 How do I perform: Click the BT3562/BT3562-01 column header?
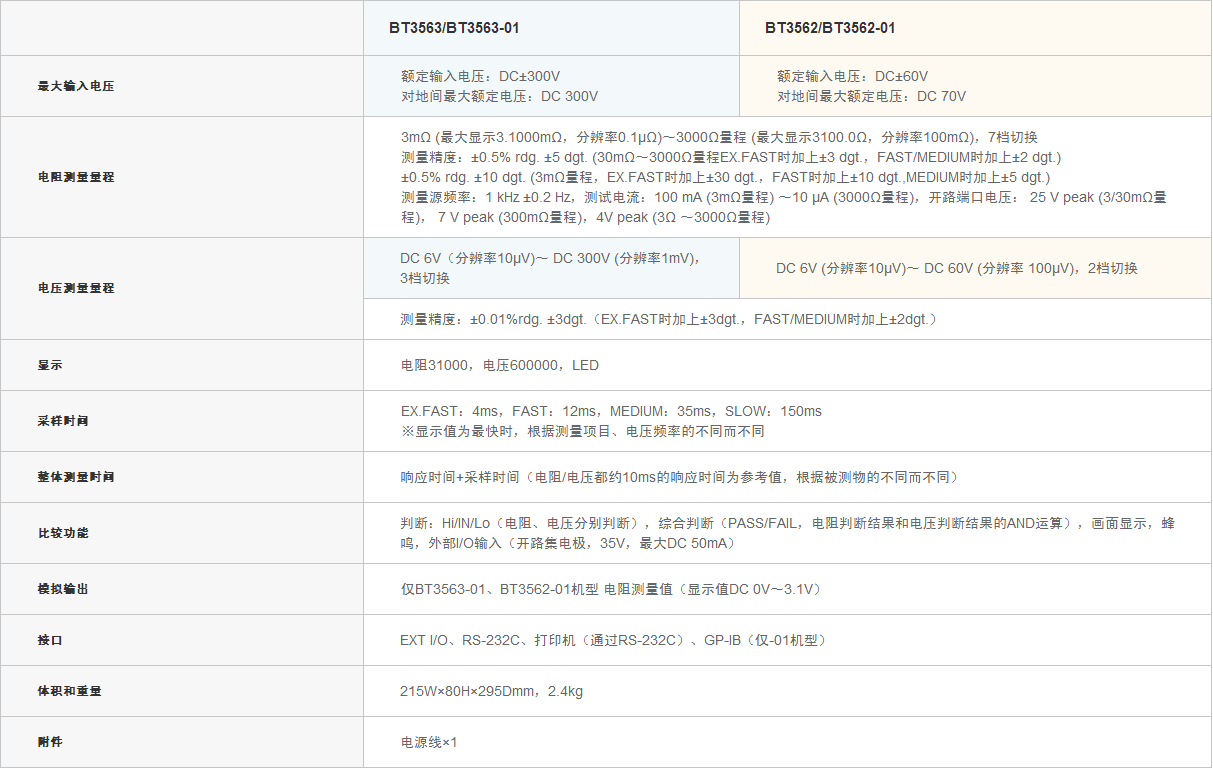(830, 28)
